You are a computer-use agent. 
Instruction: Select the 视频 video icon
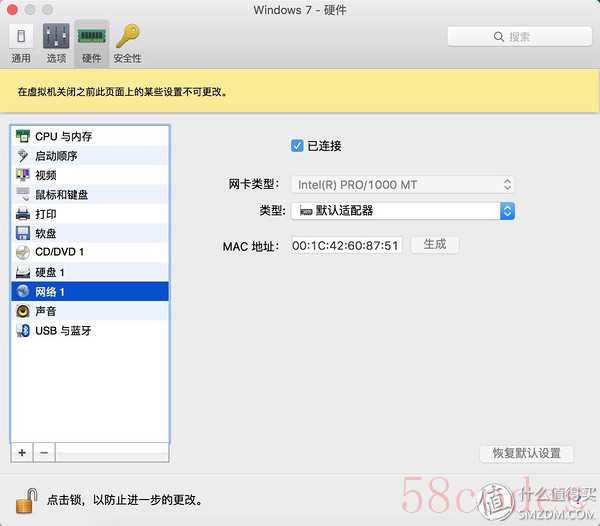click(23, 175)
